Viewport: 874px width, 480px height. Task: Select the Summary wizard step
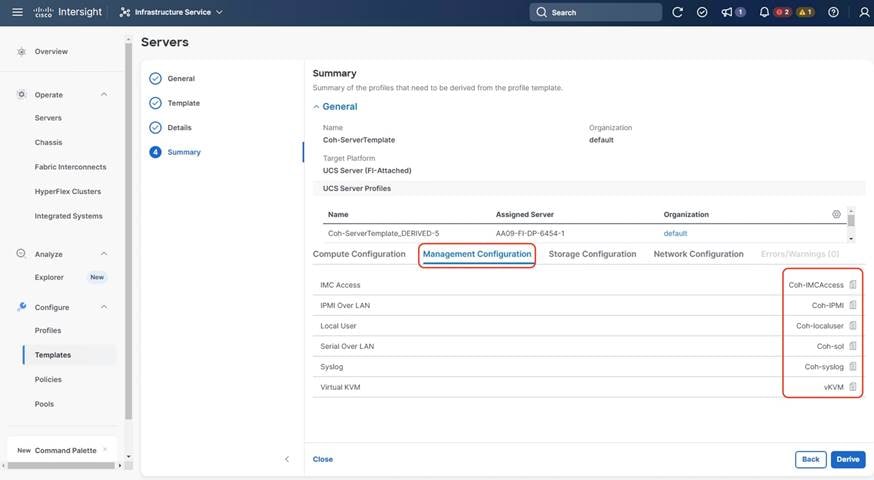[175, 152]
